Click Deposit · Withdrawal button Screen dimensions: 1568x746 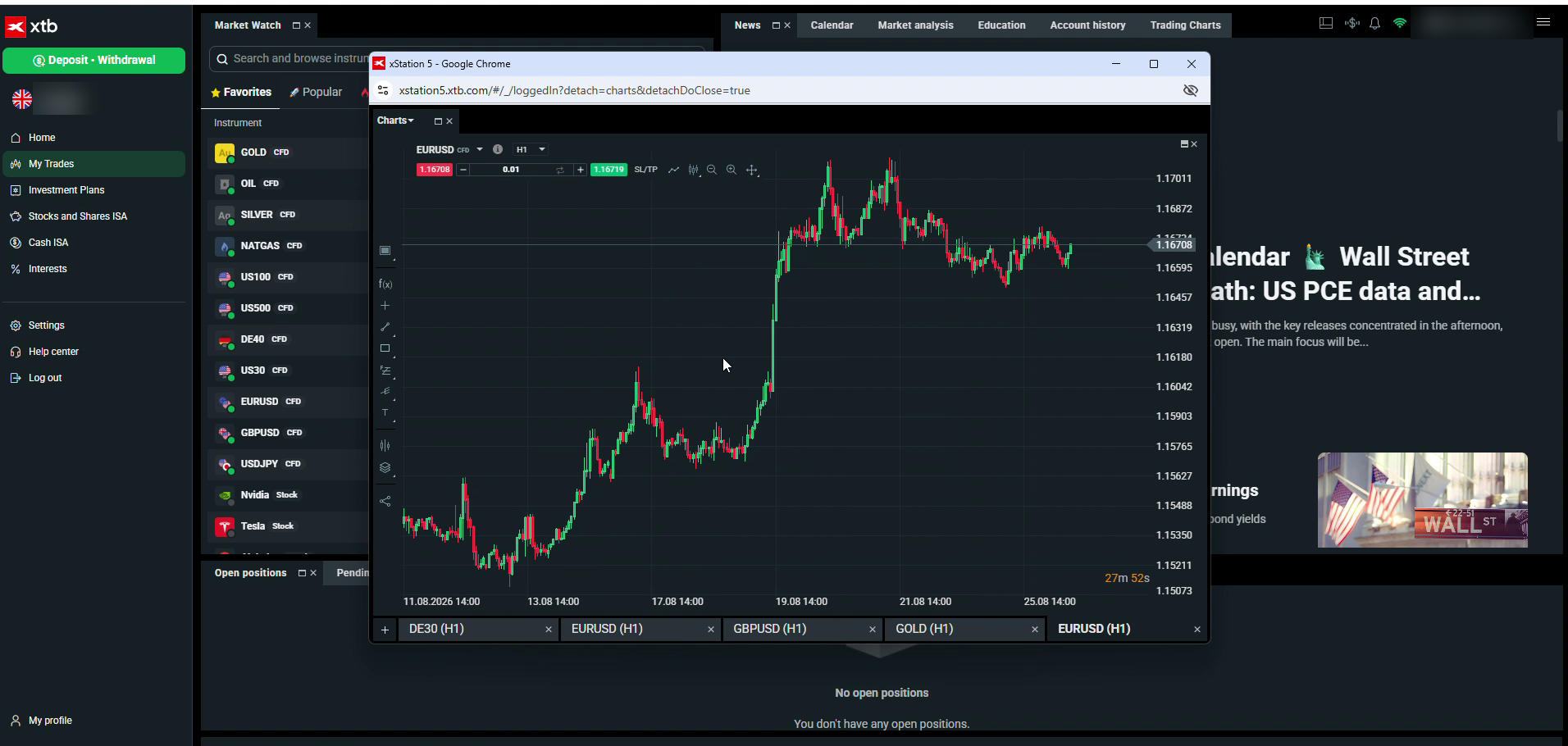pos(93,60)
